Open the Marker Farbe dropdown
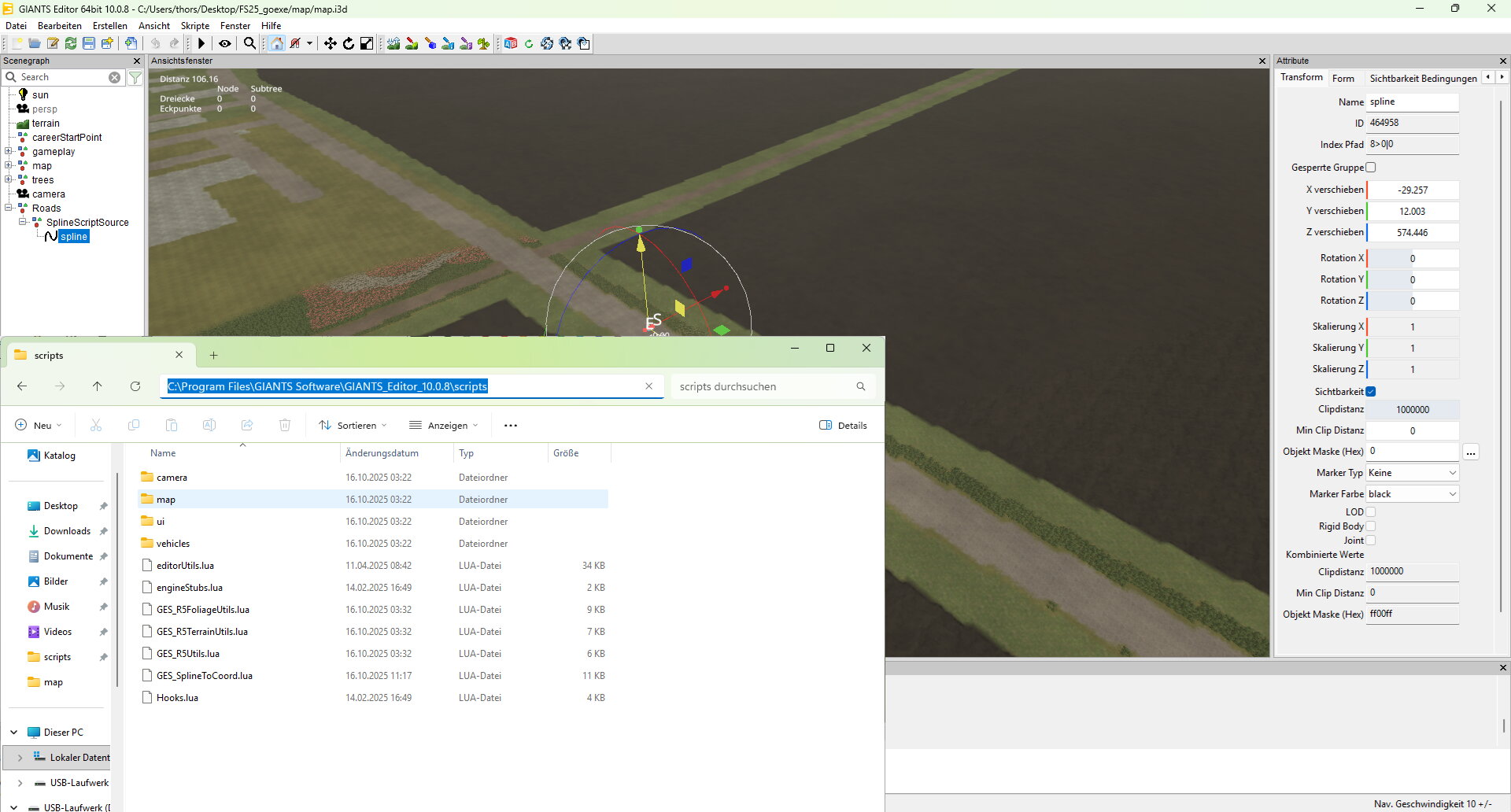Screen dimensions: 1511x812 [x=1413, y=494]
